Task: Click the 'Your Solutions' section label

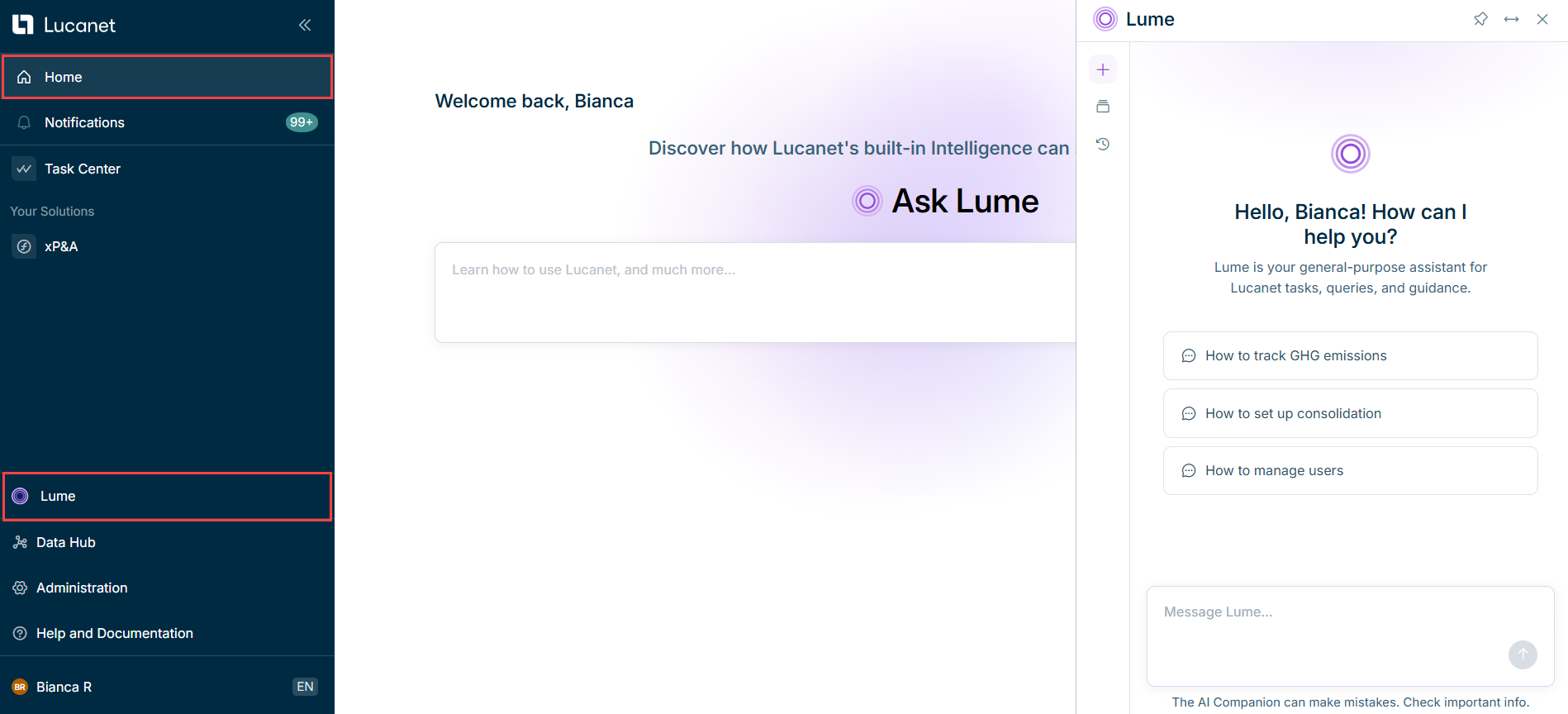Action: [52, 212]
